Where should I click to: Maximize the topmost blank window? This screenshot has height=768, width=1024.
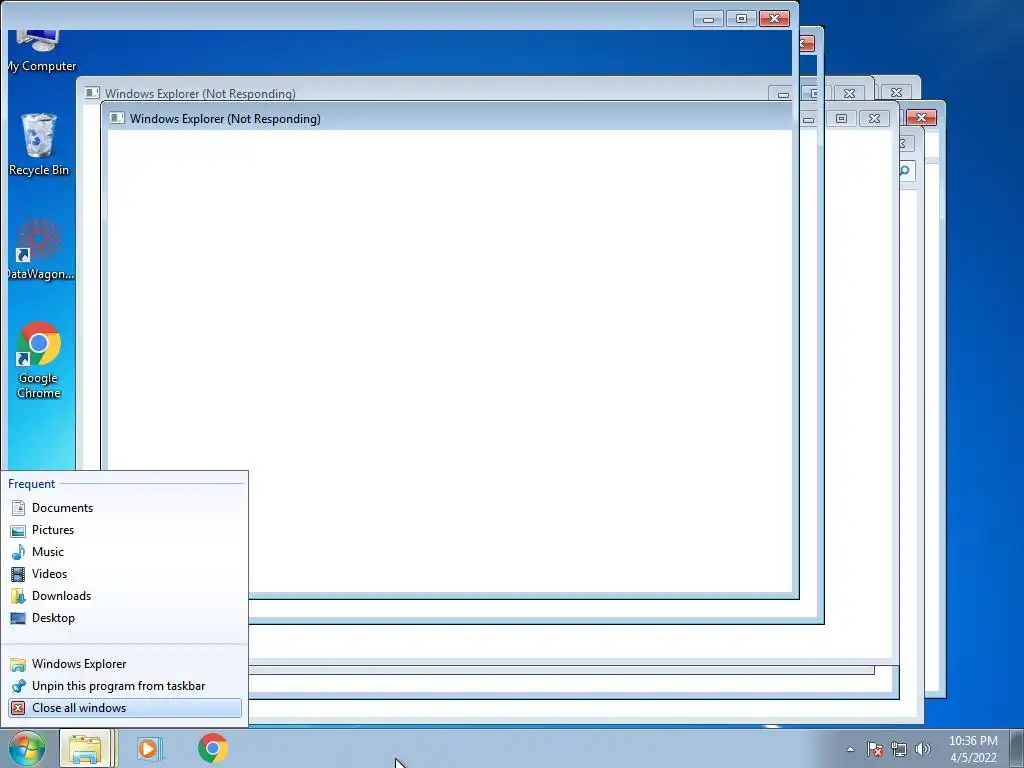point(741,18)
